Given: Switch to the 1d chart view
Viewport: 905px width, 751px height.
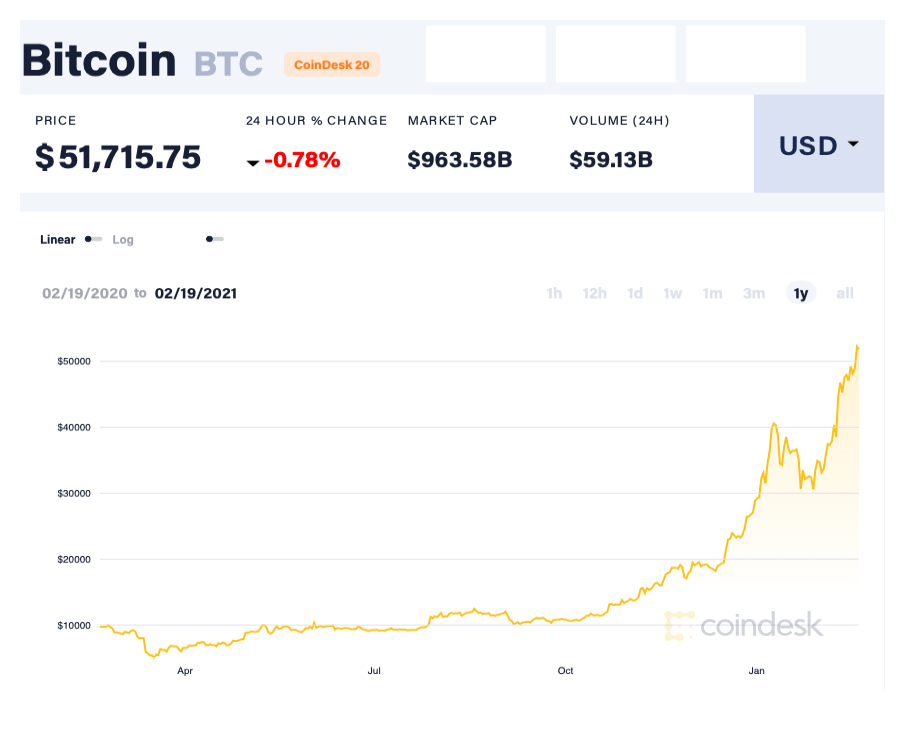Looking at the screenshot, I should (635, 293).
